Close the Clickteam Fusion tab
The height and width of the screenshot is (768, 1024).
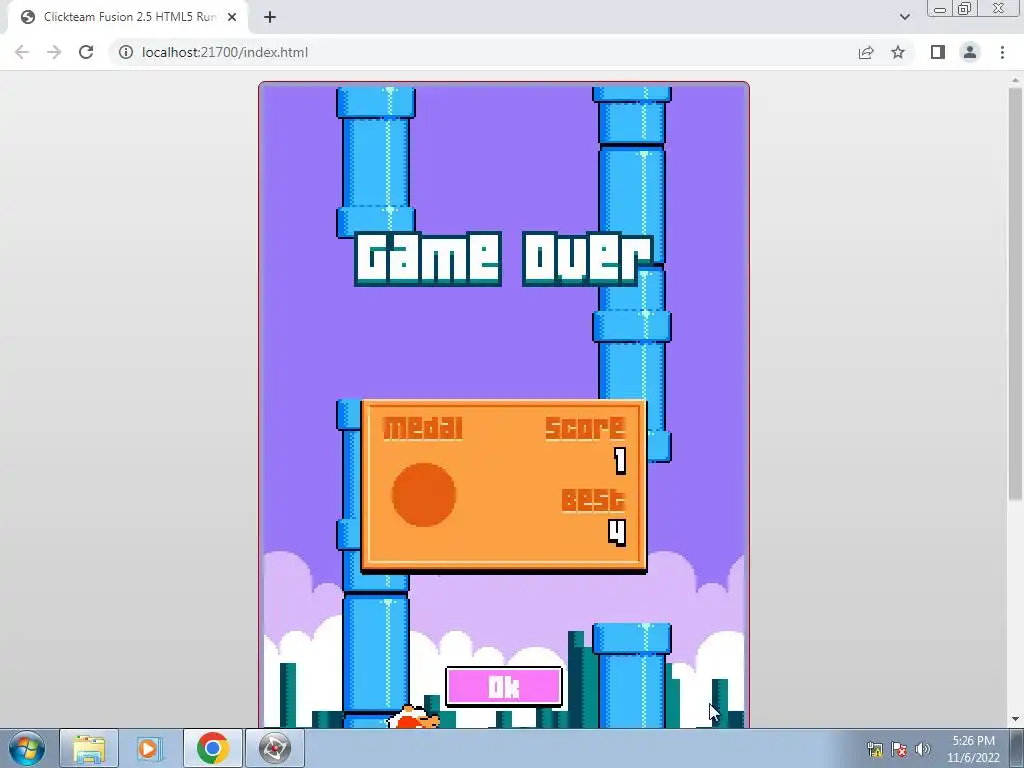click(x=232, y=17)
